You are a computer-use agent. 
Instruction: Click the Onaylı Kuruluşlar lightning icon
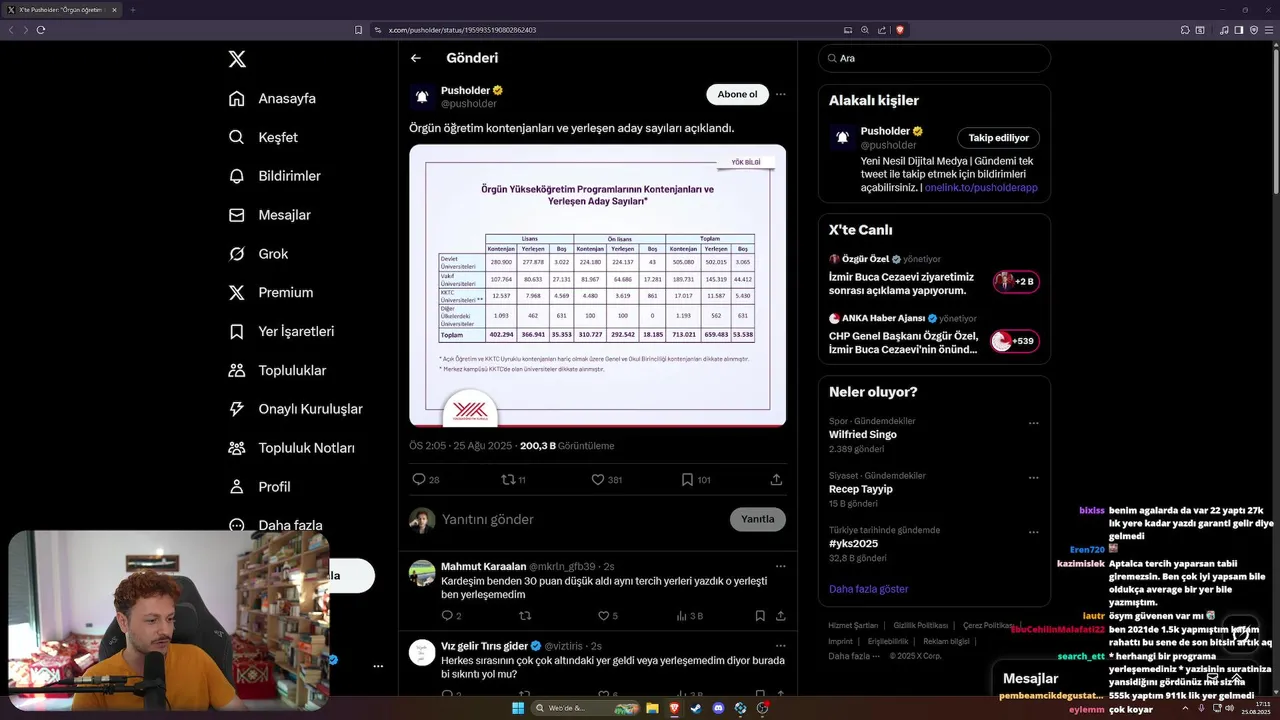[237, 409]
